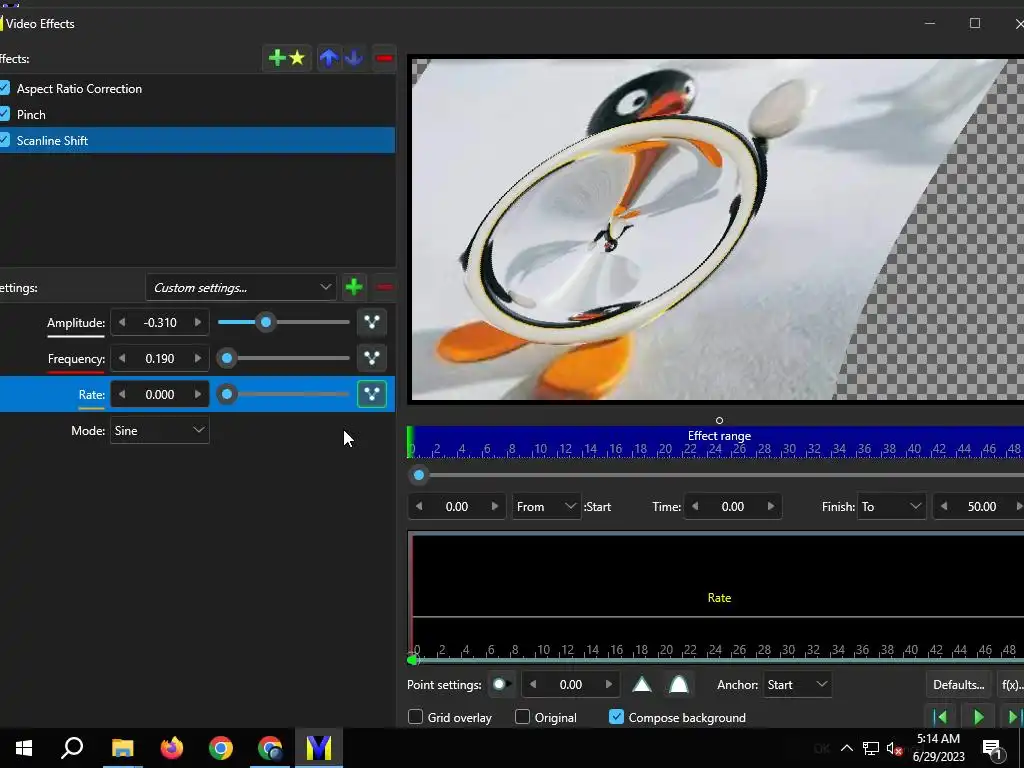Click the Defaults... button

pyautogui.click(x=958, y=684)
